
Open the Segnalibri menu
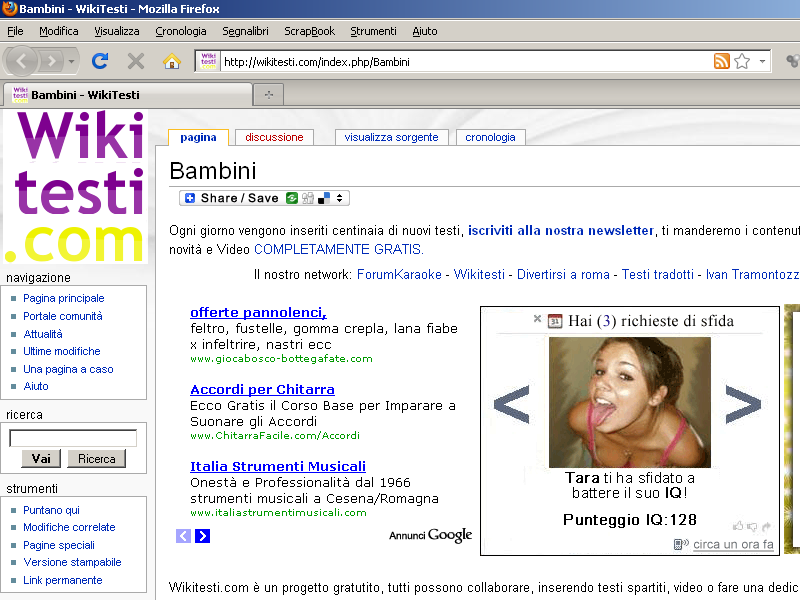245,31
